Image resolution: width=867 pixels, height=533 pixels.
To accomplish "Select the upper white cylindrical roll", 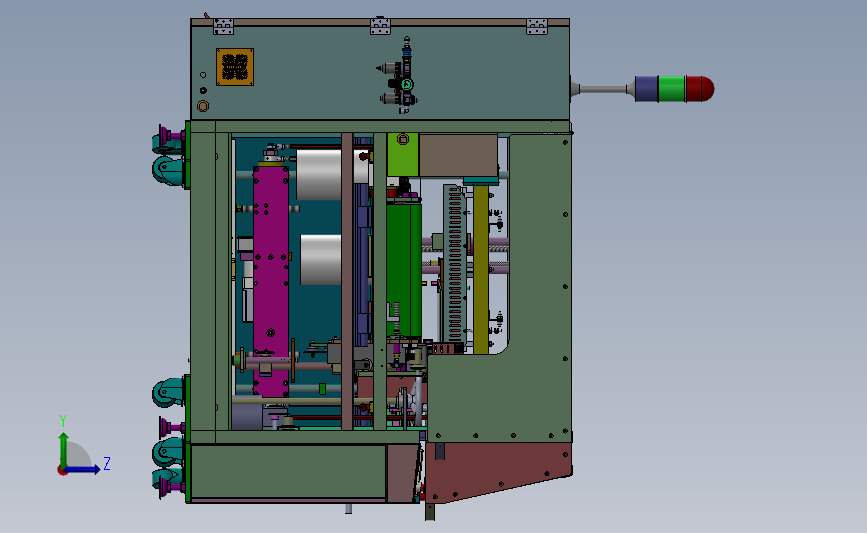I will 319,174.
